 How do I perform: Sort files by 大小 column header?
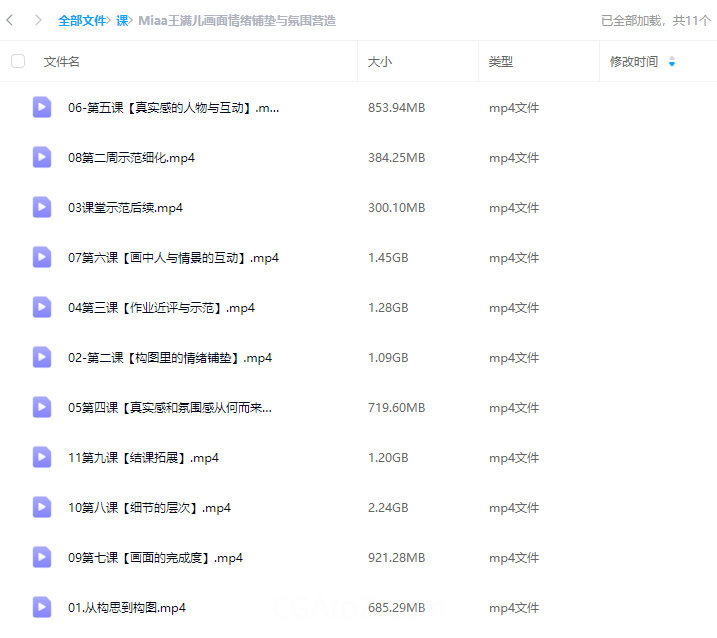pos(380,62)
